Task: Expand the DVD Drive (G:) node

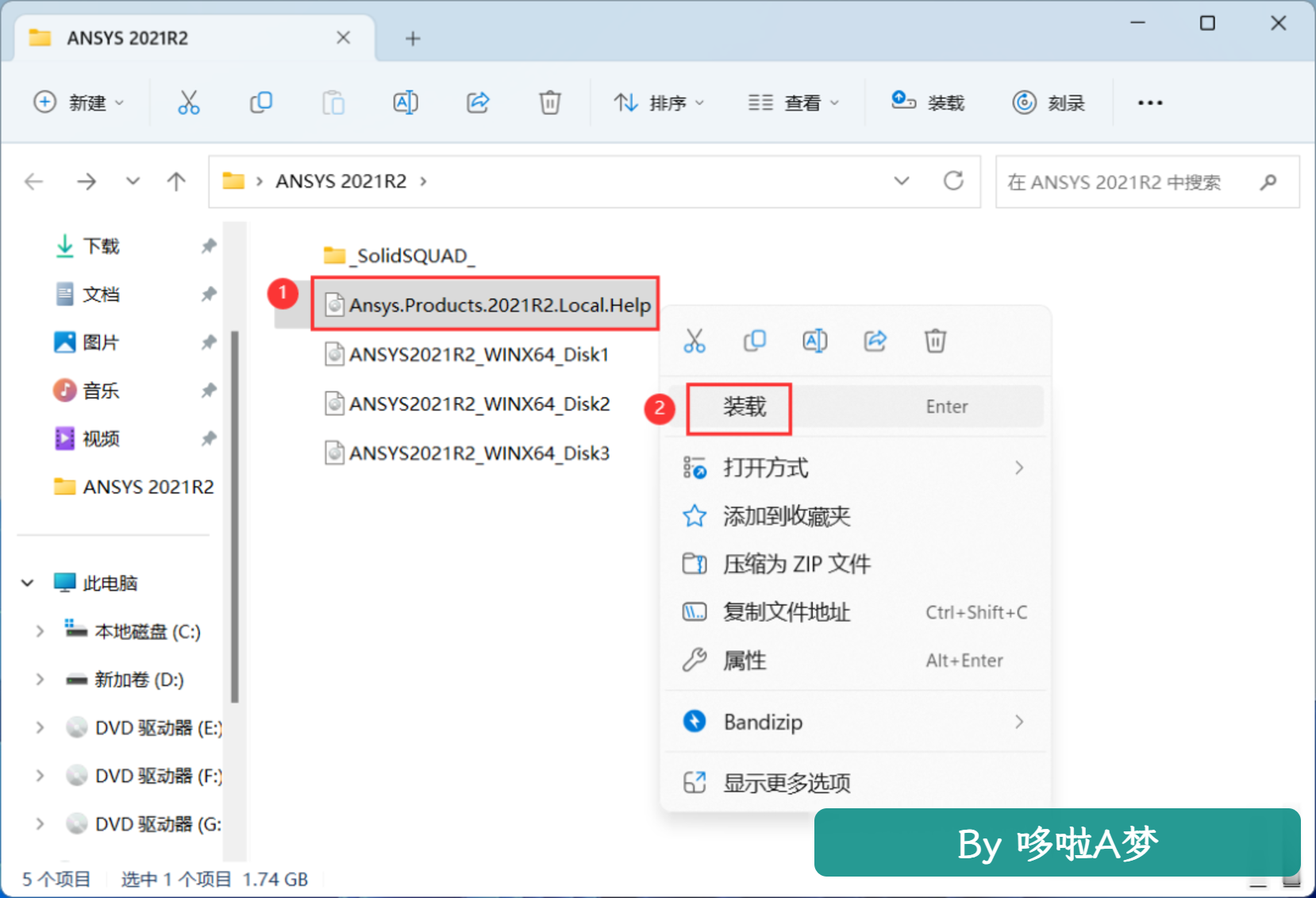Action: (40, 824)
